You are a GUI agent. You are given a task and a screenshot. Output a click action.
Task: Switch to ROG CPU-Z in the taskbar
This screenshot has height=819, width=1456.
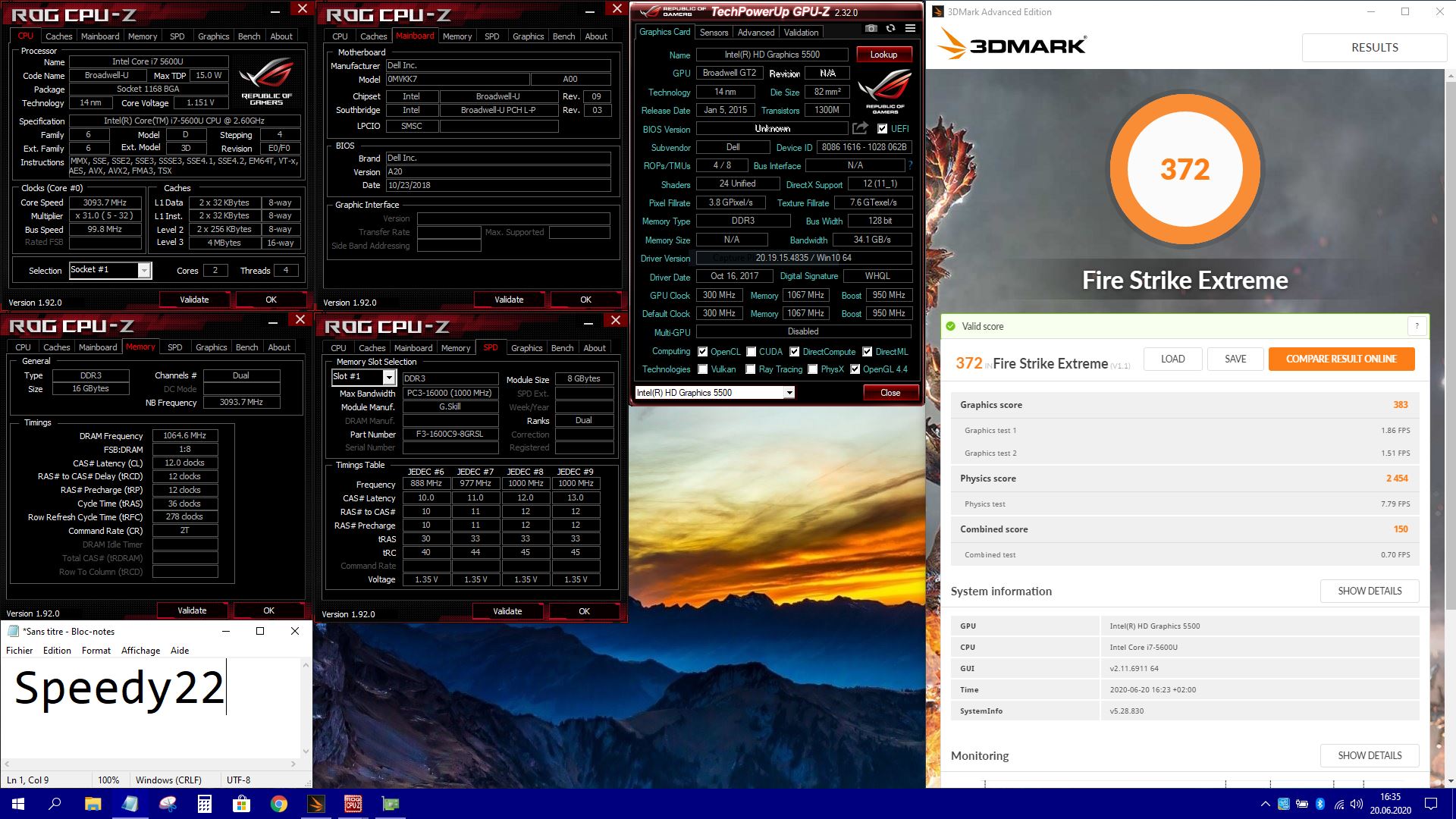point(353,804)
